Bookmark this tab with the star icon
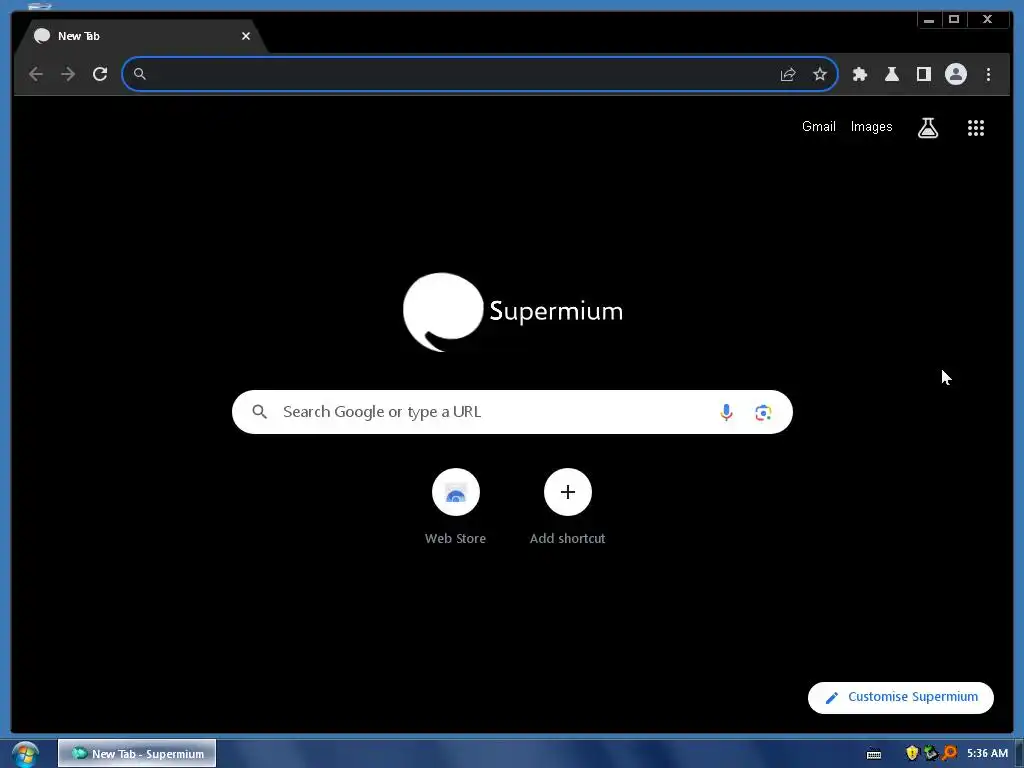 (820, 74)
